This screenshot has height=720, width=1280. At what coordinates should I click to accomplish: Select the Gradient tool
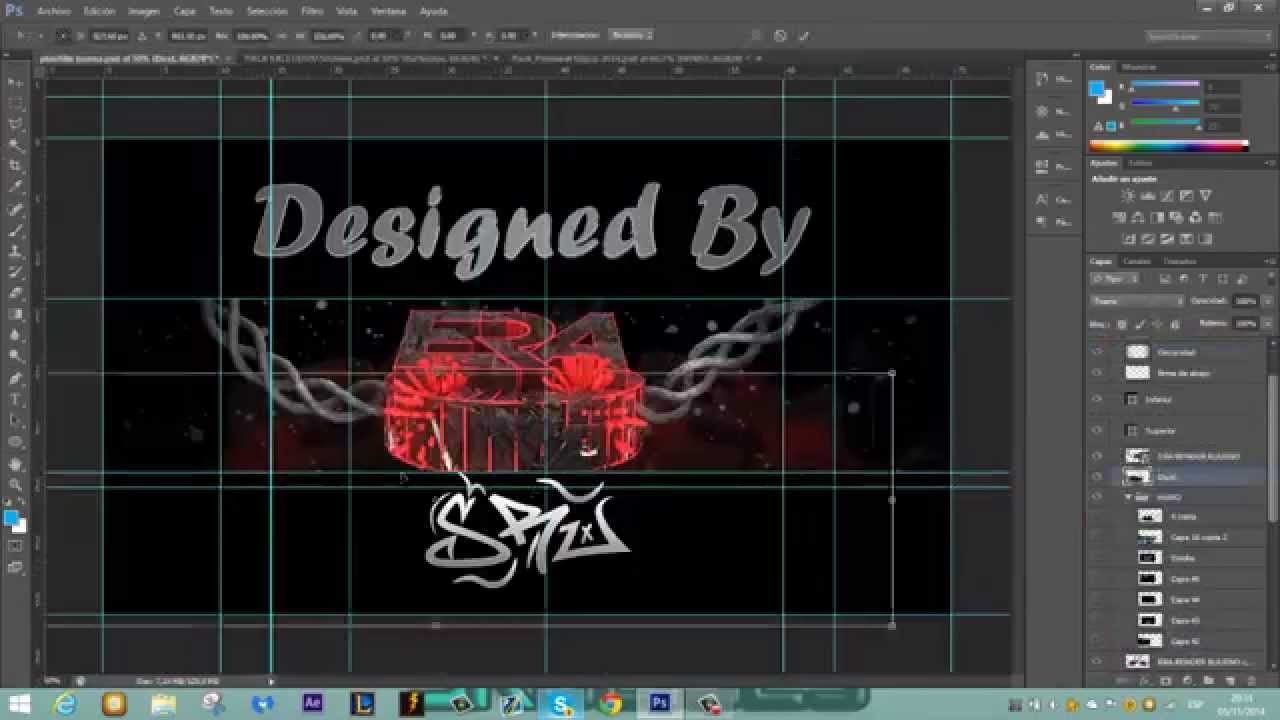coord(15,314)
